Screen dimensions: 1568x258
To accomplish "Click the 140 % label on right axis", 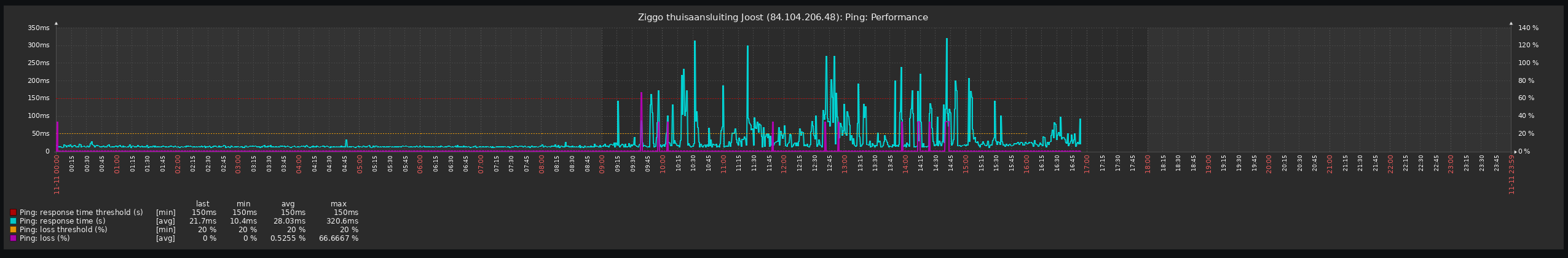I will point(1528,28).
